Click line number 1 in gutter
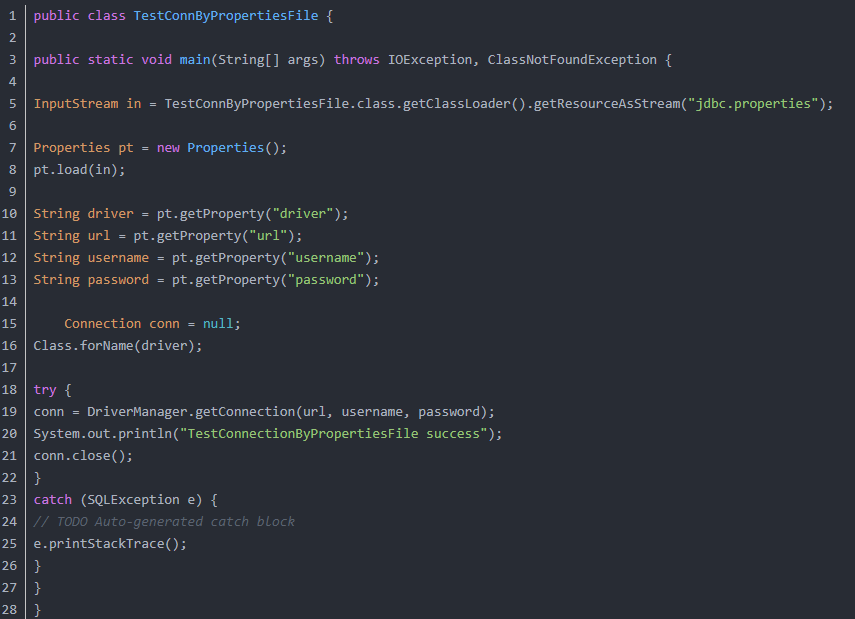This screenshot has height=619, width=855. click(12, 16)
